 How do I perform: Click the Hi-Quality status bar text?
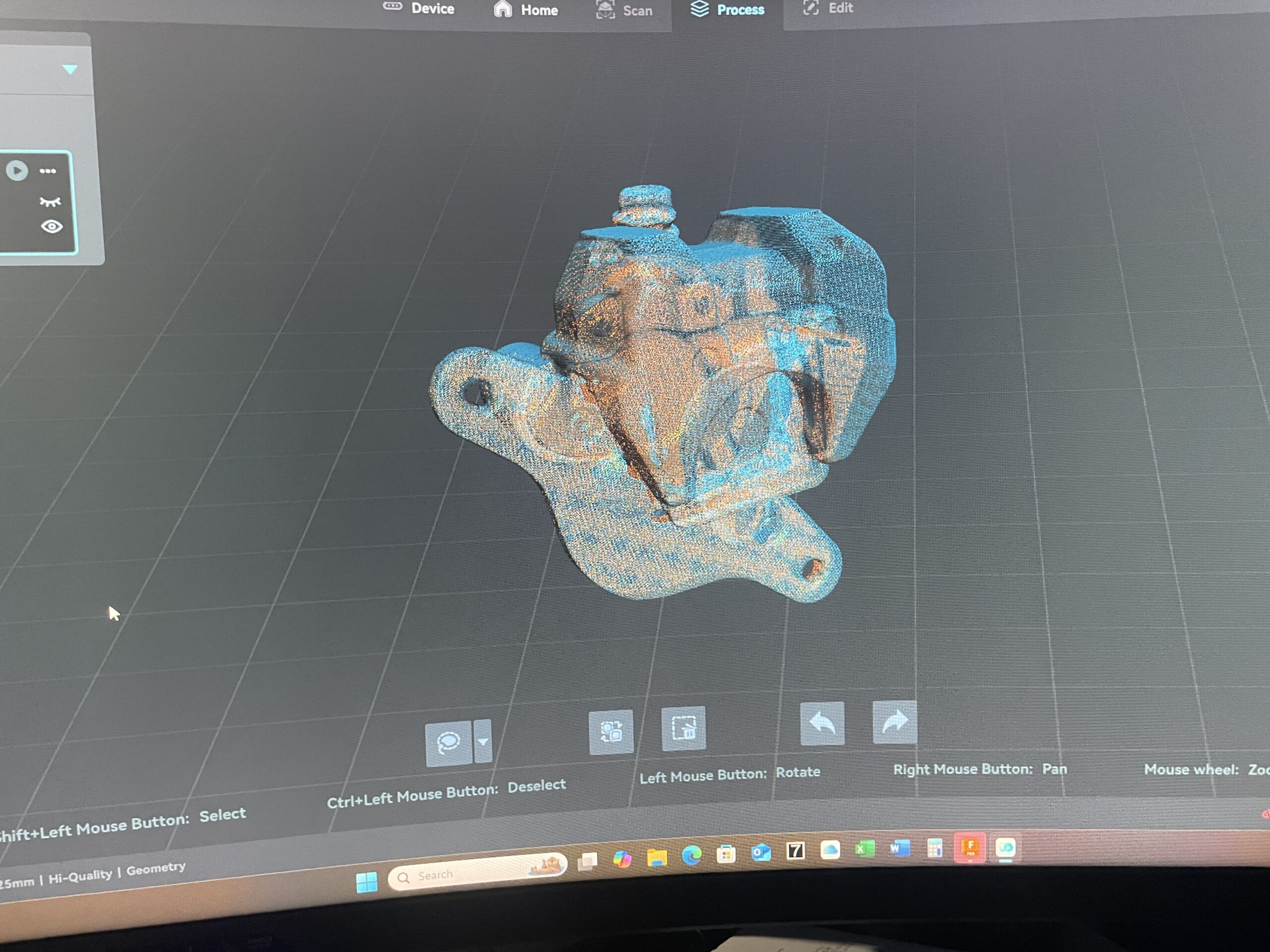(80, 876)
